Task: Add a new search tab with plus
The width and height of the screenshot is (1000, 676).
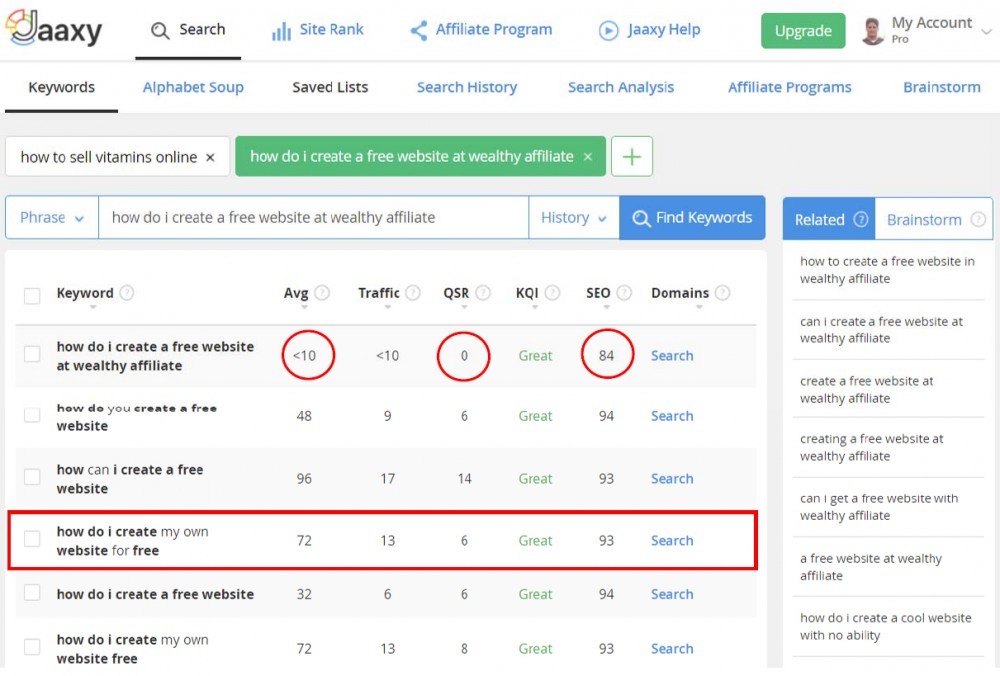Action: (x=631, y=156)
